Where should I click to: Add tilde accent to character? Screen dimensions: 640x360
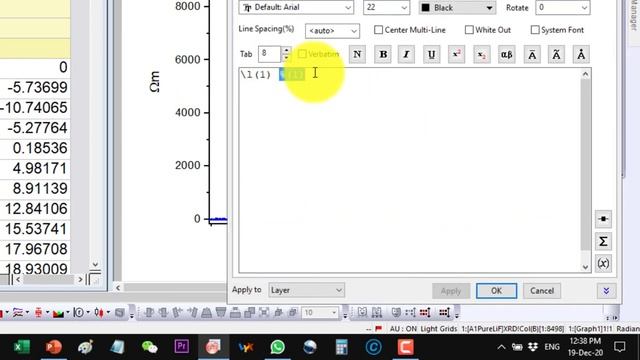[x=556, y=54]
